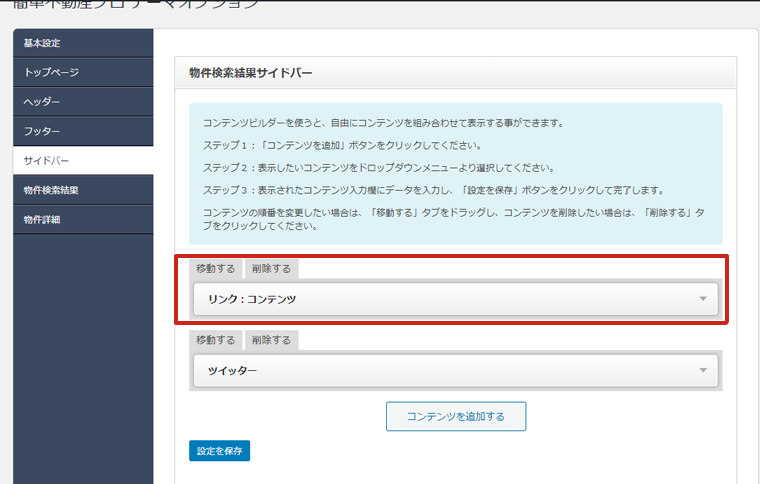Go to トップページ settings in sidebar
The width and height of the screenshot is (760, 484).
coord(51,72)
